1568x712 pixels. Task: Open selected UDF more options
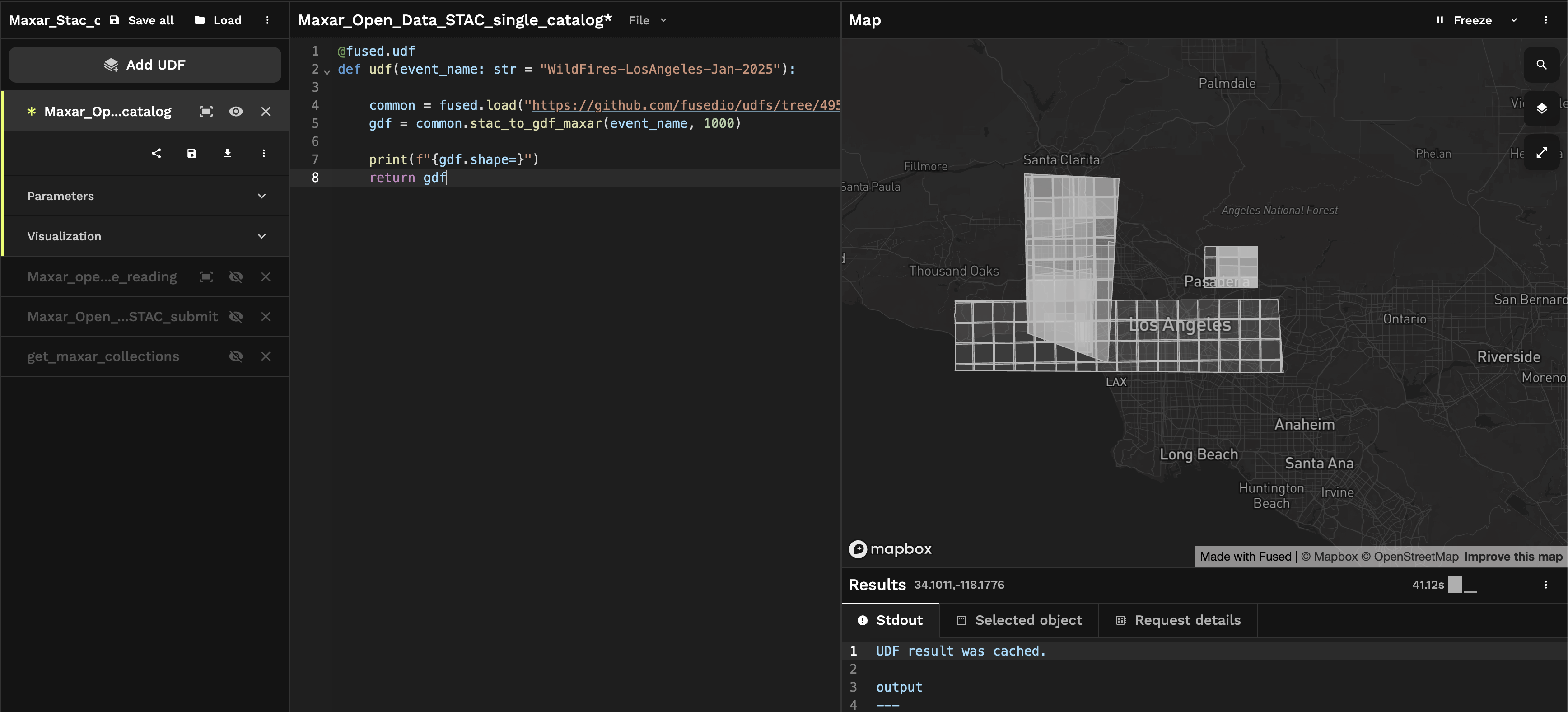click(x=264, y=153)
